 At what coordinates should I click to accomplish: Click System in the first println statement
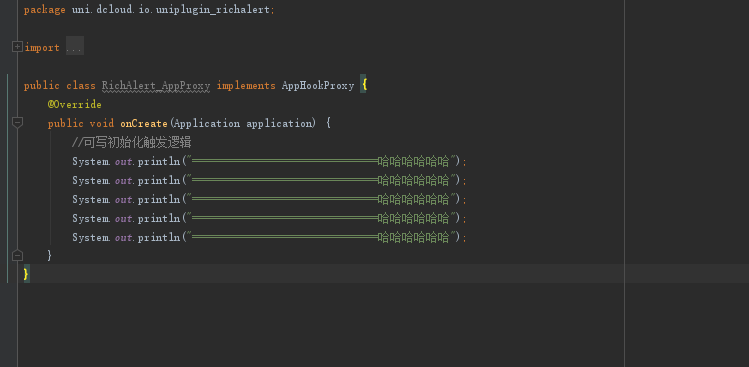(90, 162)
